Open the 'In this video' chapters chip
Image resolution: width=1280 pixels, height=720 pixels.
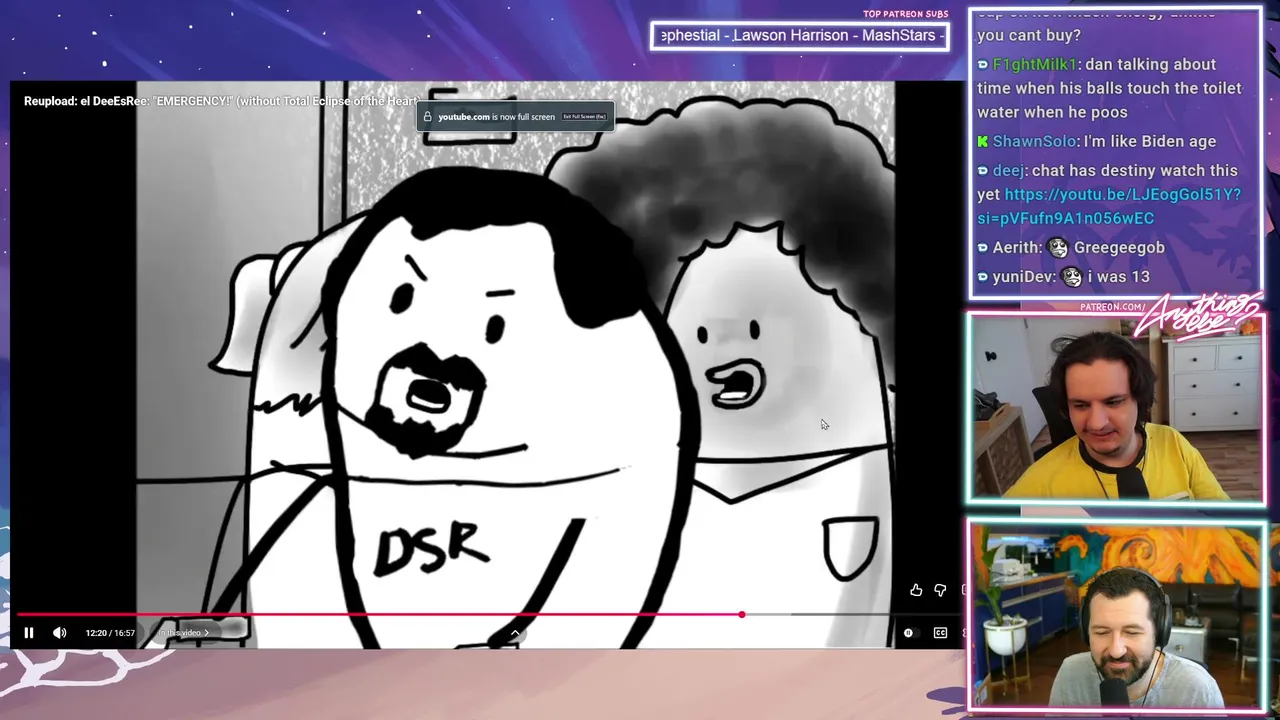pos(186,633)
